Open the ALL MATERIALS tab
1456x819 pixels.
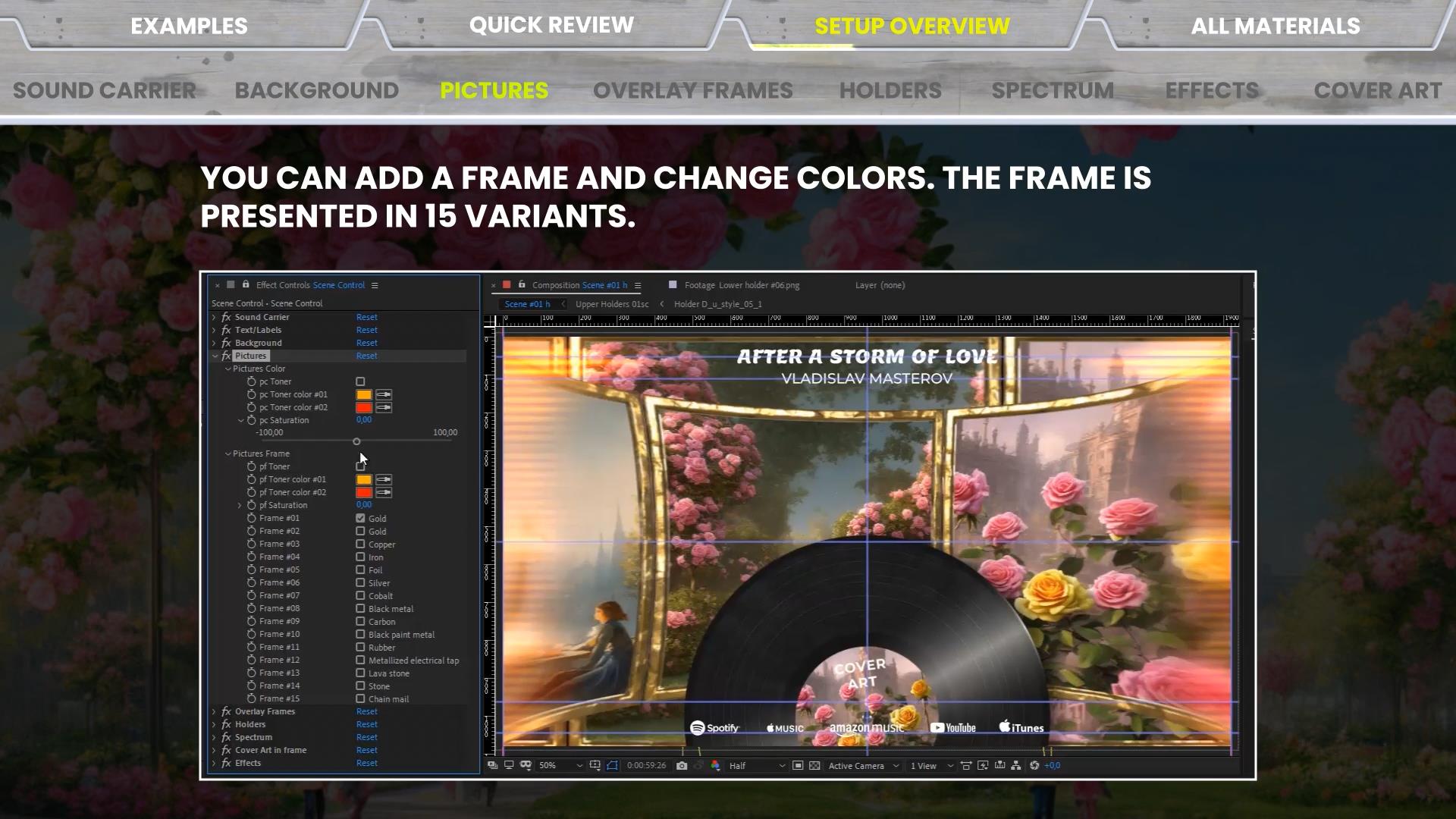tap(1276, 26)
